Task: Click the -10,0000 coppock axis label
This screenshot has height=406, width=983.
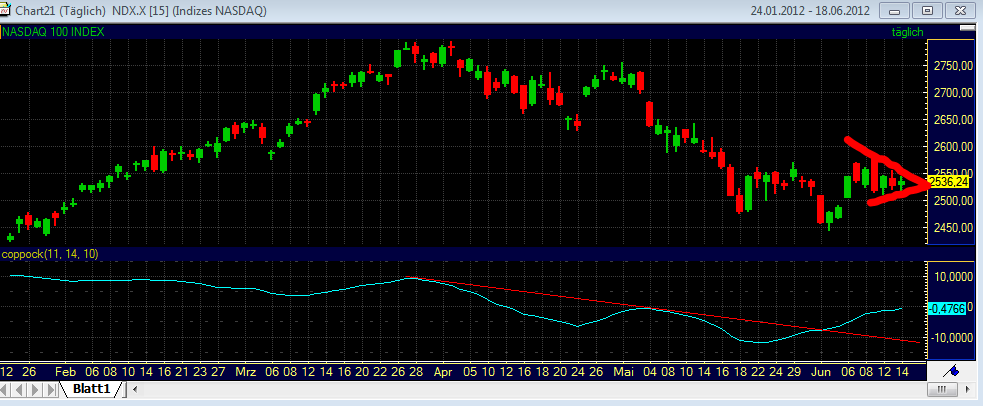Action: (950, 338)
